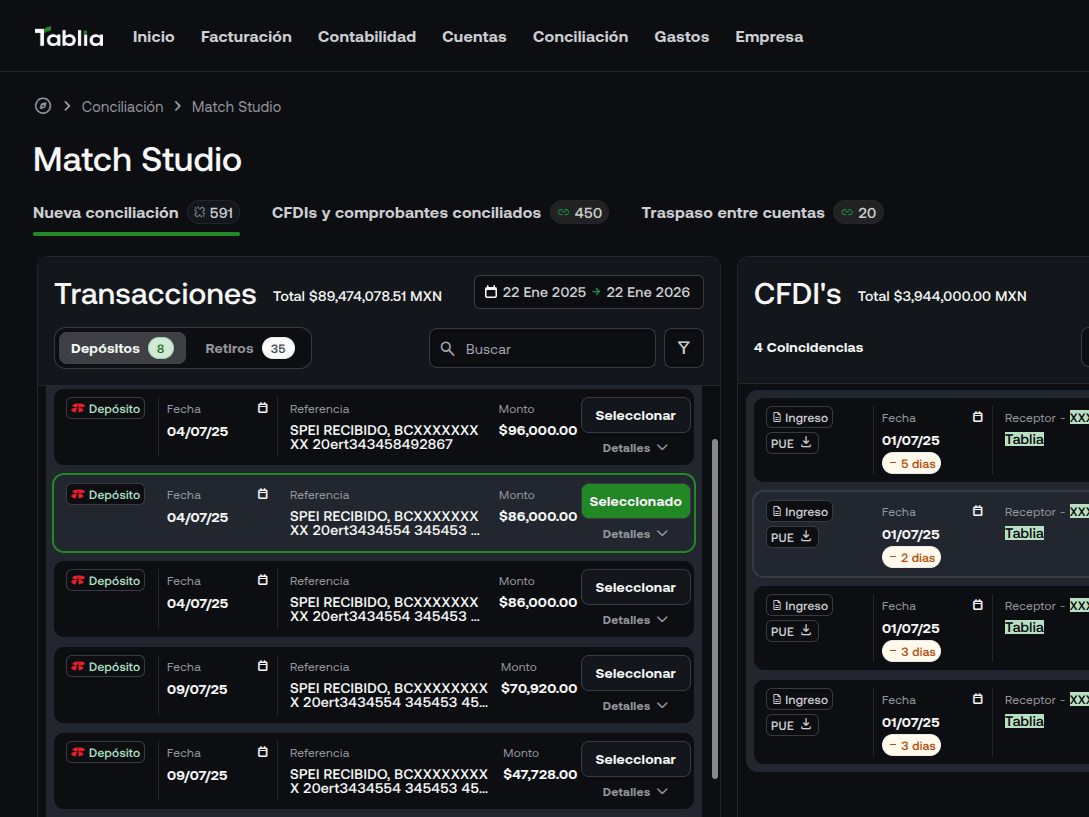Click Seleccionar on the third $86,000.00 deposit
1089x817 pixels.
coord(636,587)
